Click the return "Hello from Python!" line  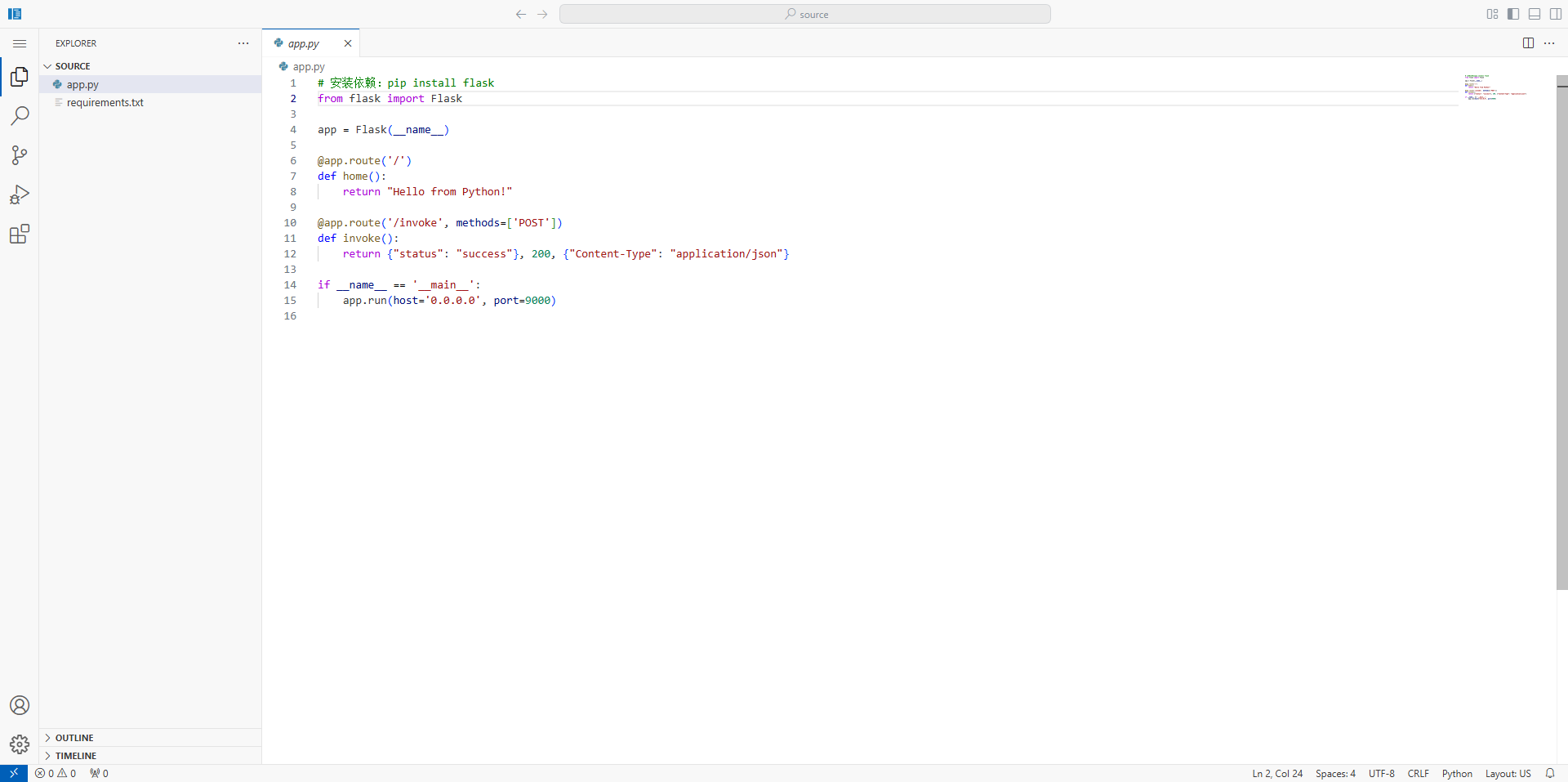tap(427, 192)
